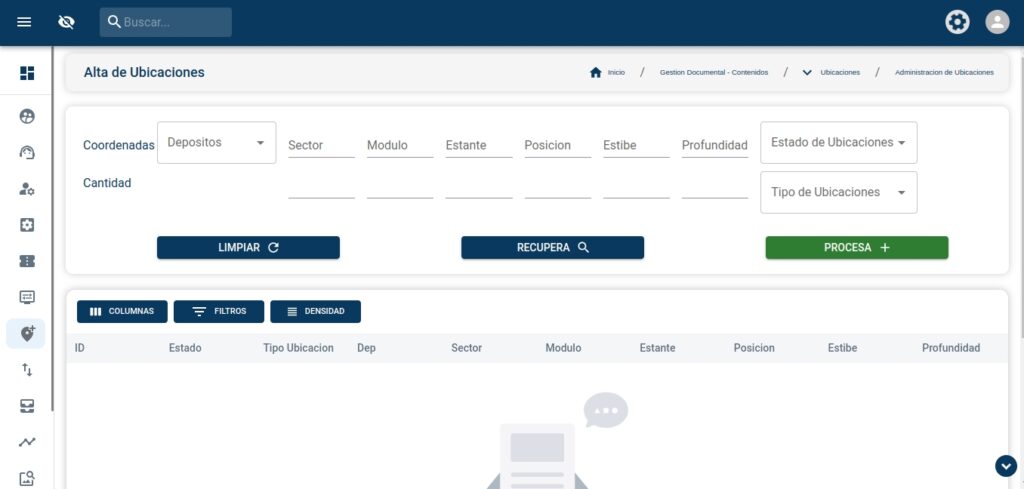The height and width of the screenshot is (489, 1024).
Task: Sort by the Estado column header
Action: 185,348
